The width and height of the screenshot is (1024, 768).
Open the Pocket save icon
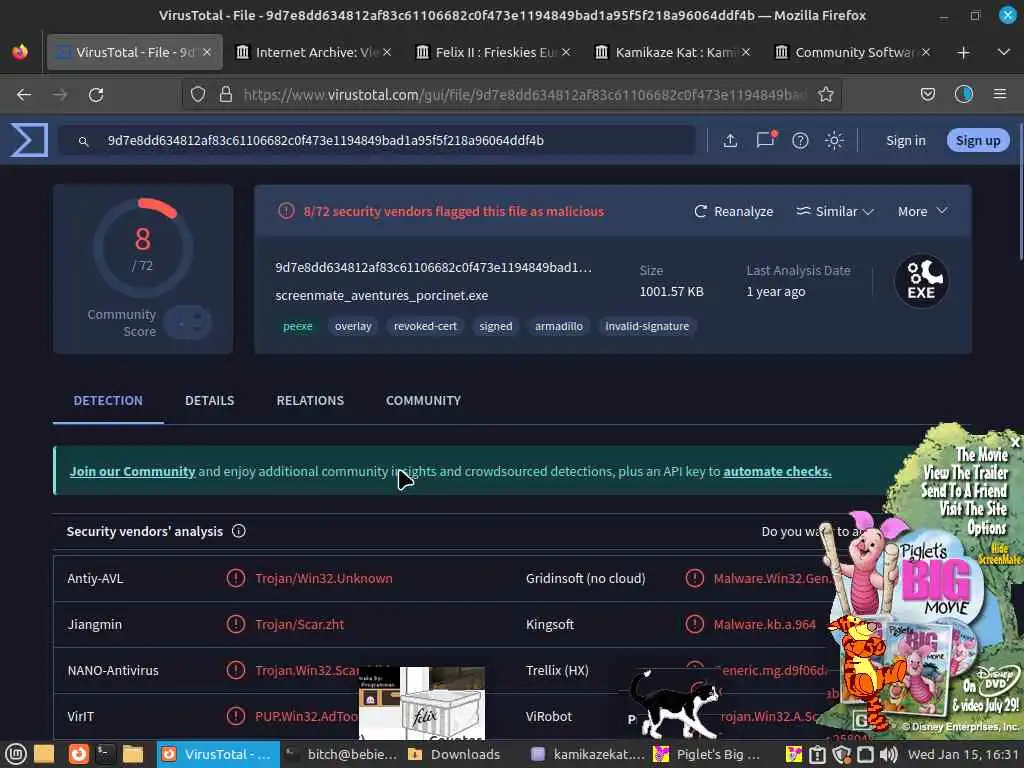pos(928,95)
